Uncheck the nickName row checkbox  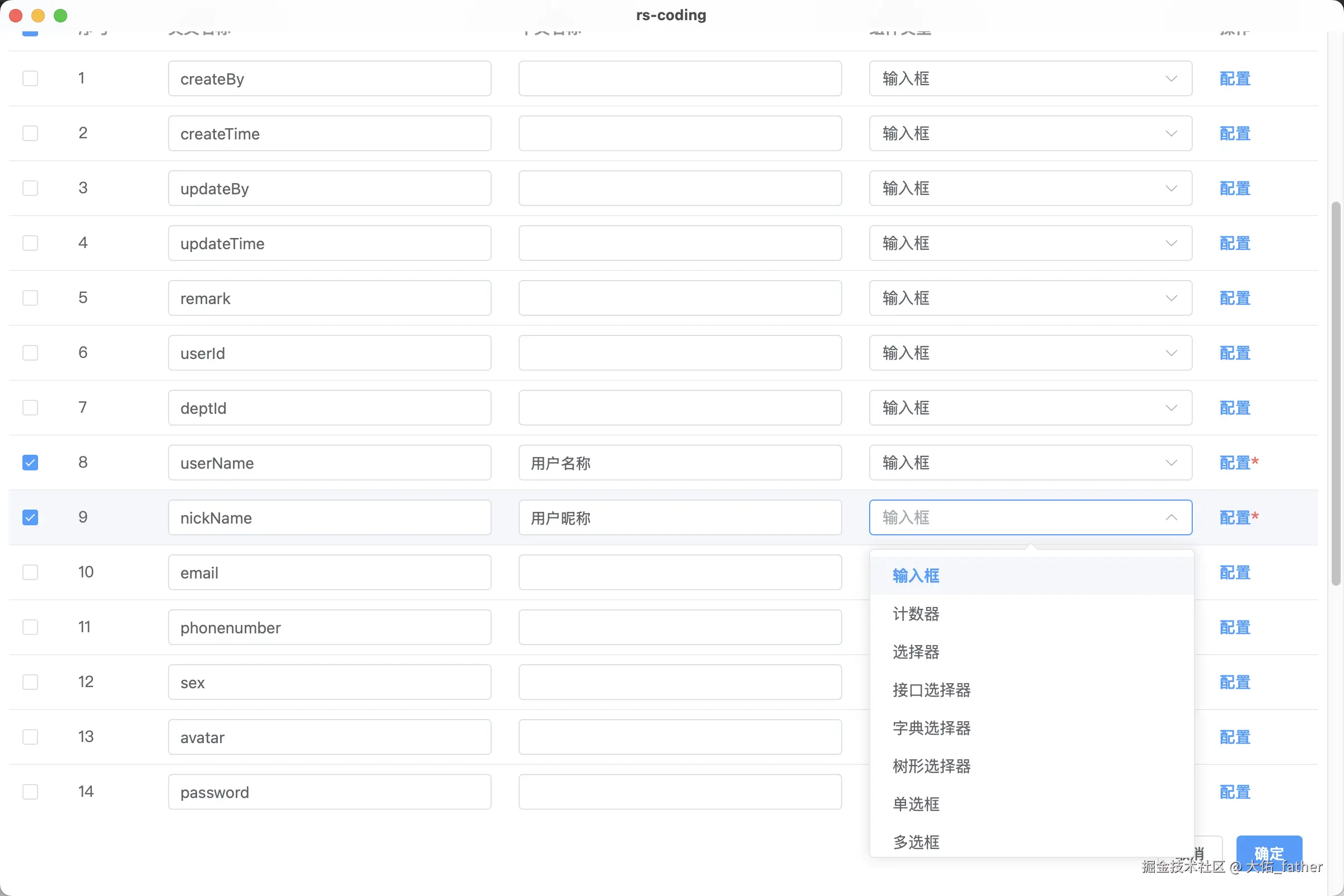[x=30, y=517]
